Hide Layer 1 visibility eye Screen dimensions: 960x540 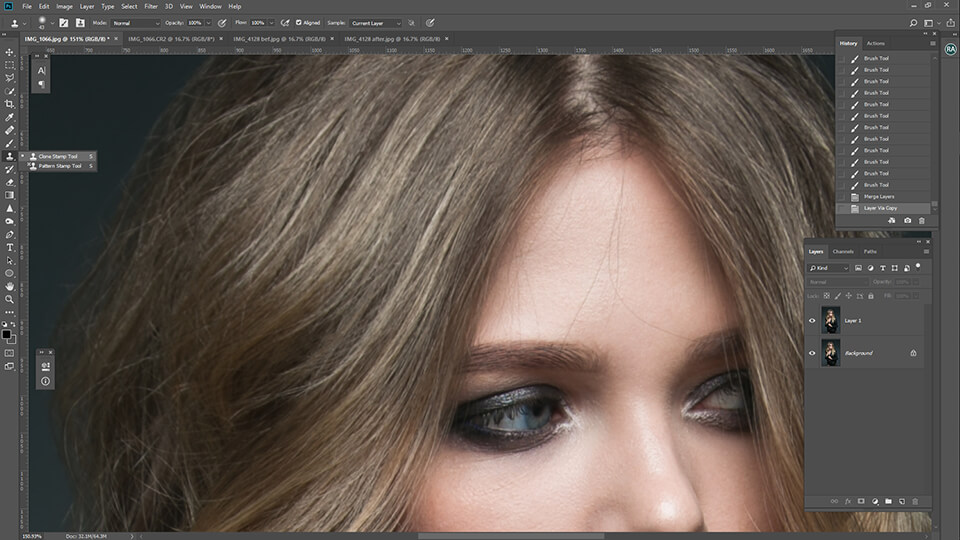(x=812, y=320)
